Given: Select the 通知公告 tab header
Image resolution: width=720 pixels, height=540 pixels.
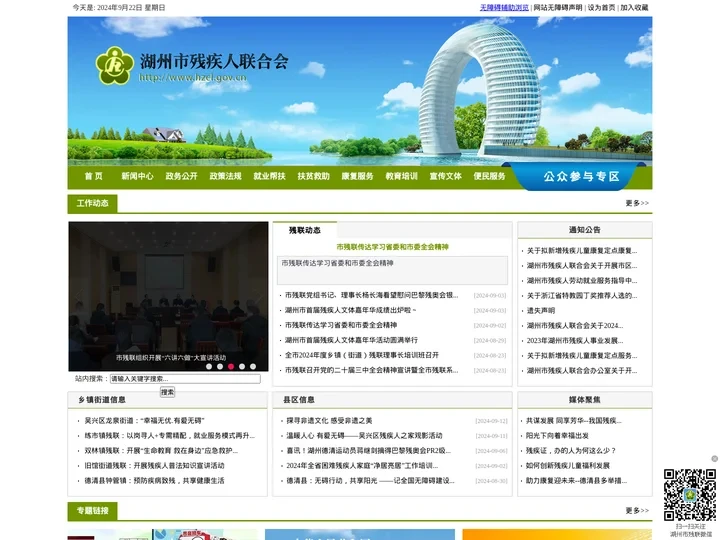Looking at the screenshot, I should 585,230.
